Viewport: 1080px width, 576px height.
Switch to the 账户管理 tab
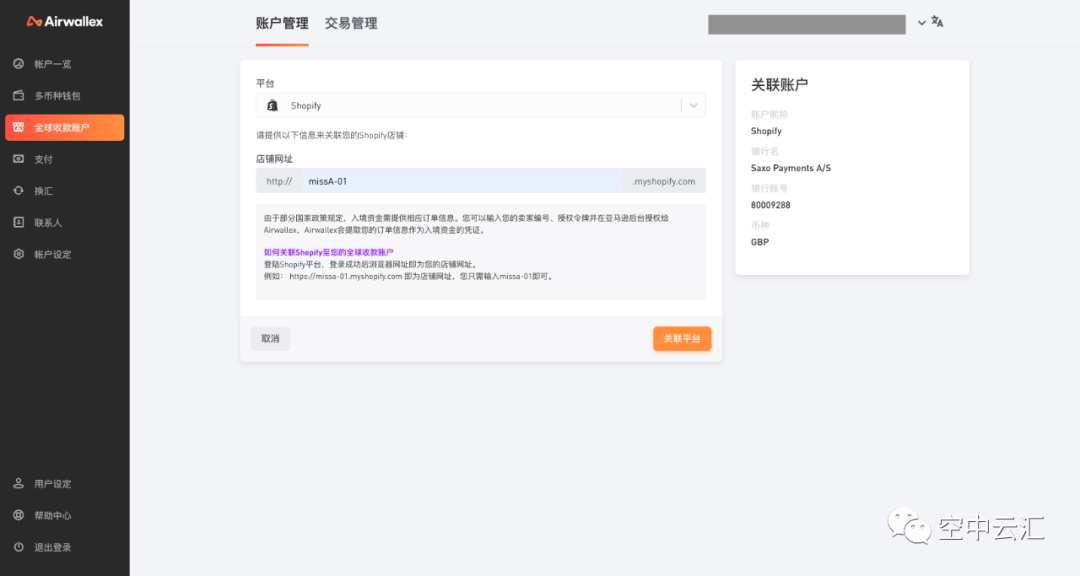click(282, 23)
